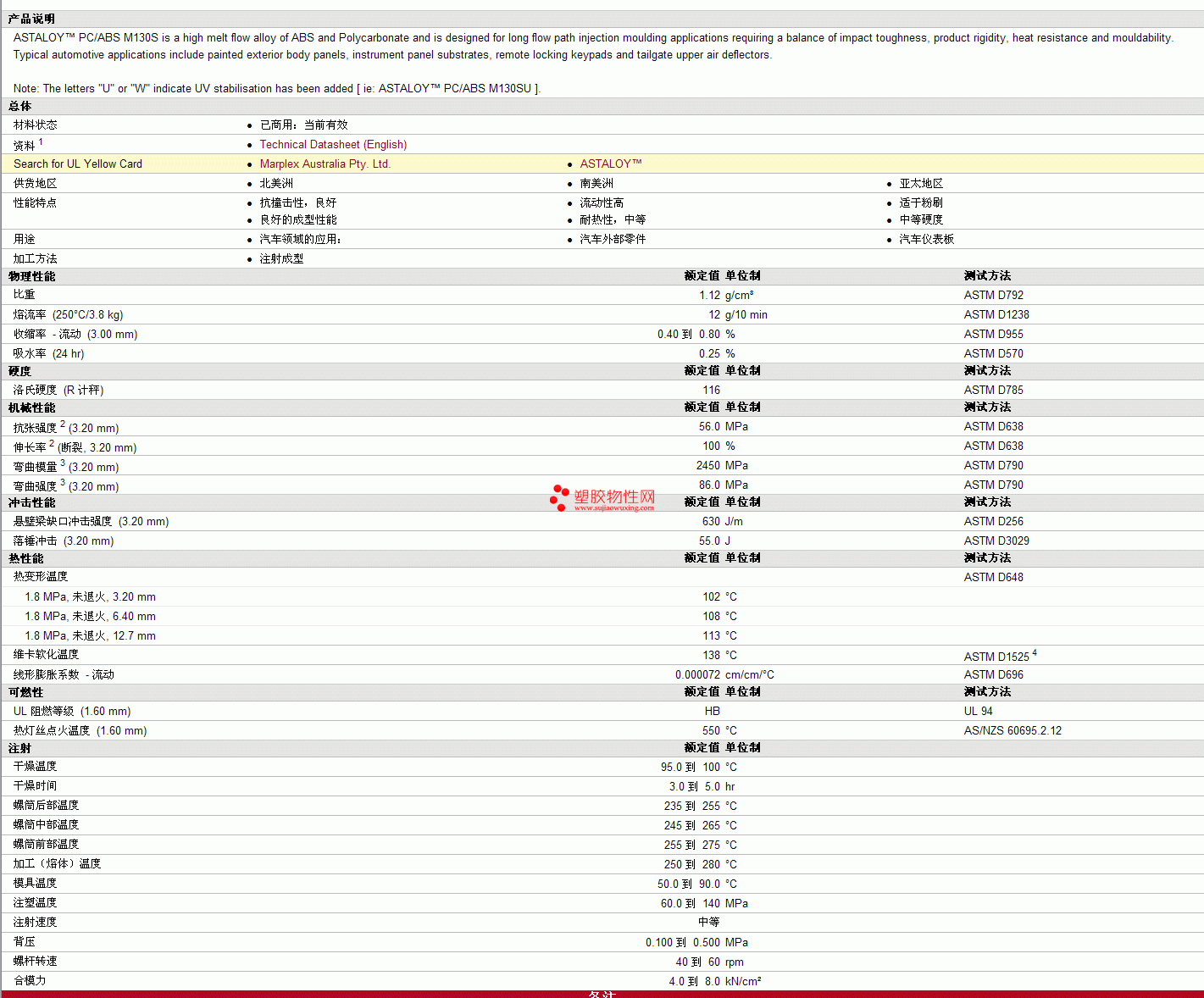Screen dimensions: 1204x998
Task: Select the 耐热性，中等 feature text
Action: point(613,220)
